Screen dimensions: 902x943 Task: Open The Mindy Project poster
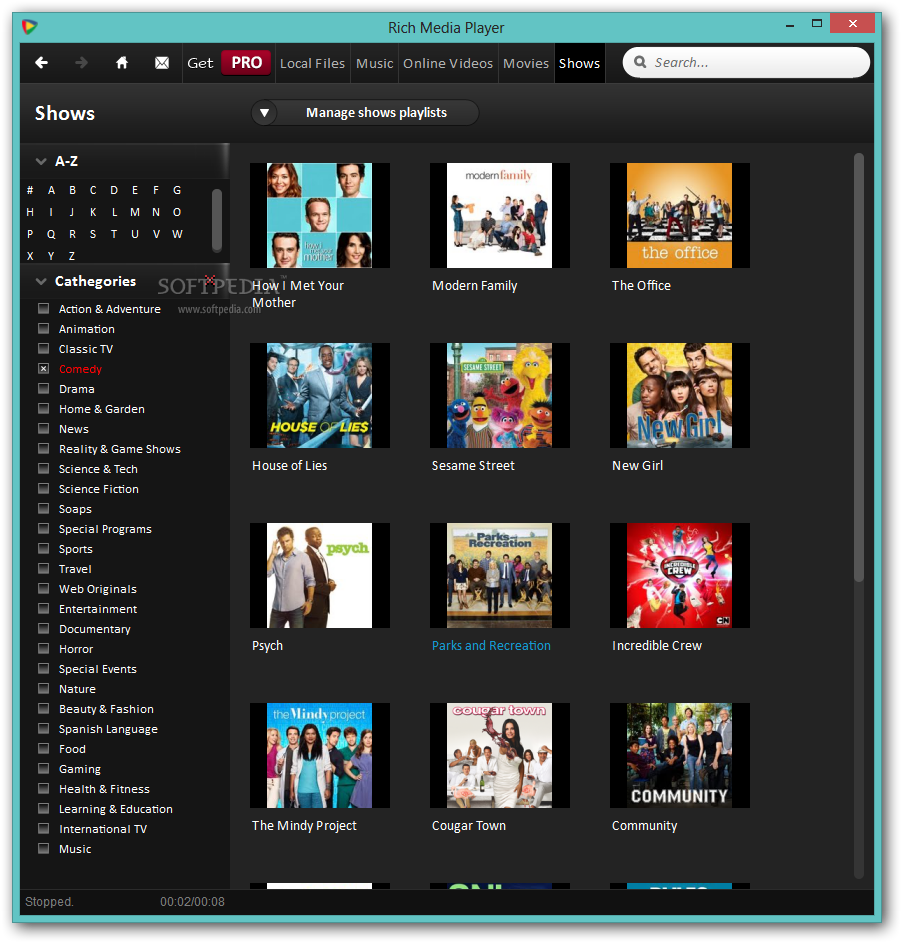point(319,755)
